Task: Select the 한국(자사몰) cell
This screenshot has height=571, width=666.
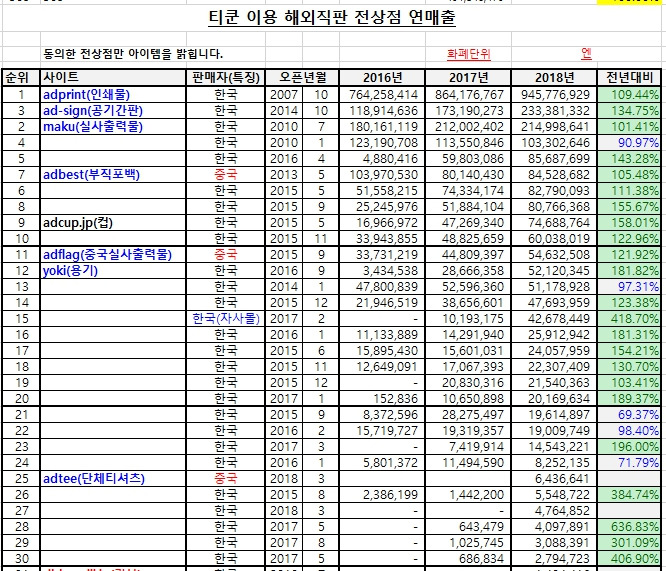Action: [226, 318]
